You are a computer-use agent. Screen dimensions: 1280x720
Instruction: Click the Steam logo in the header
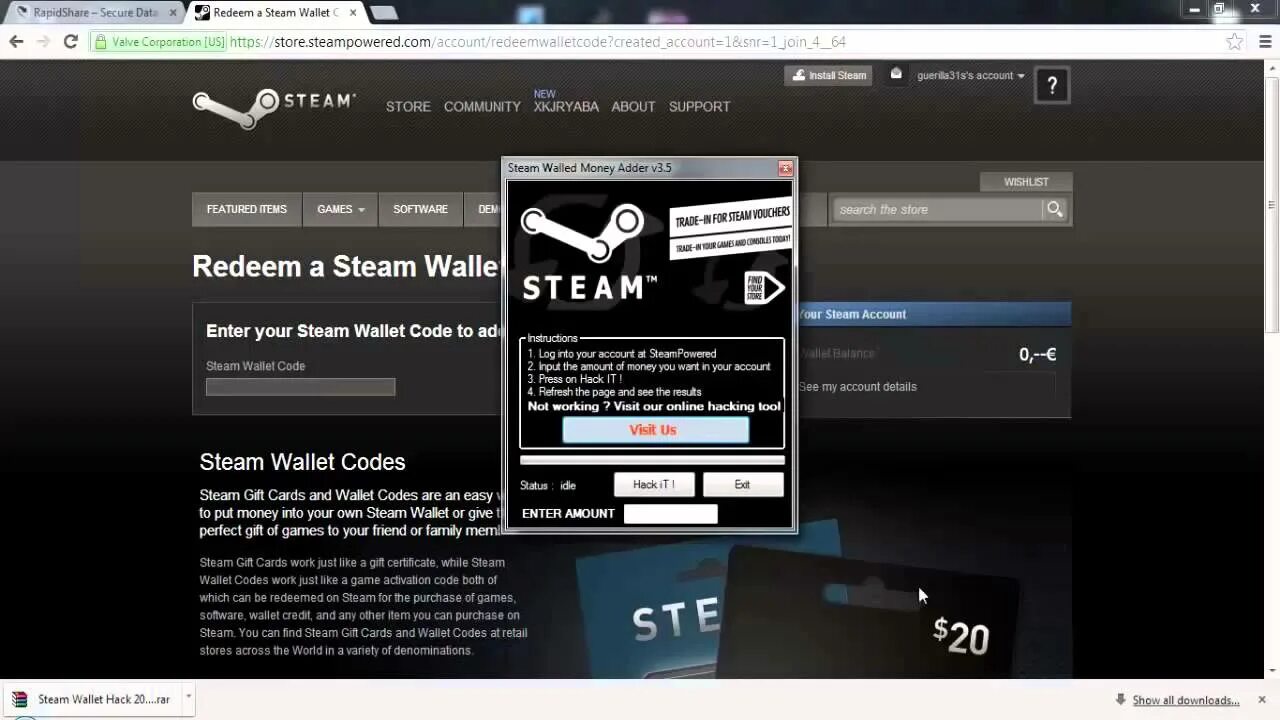274,107
